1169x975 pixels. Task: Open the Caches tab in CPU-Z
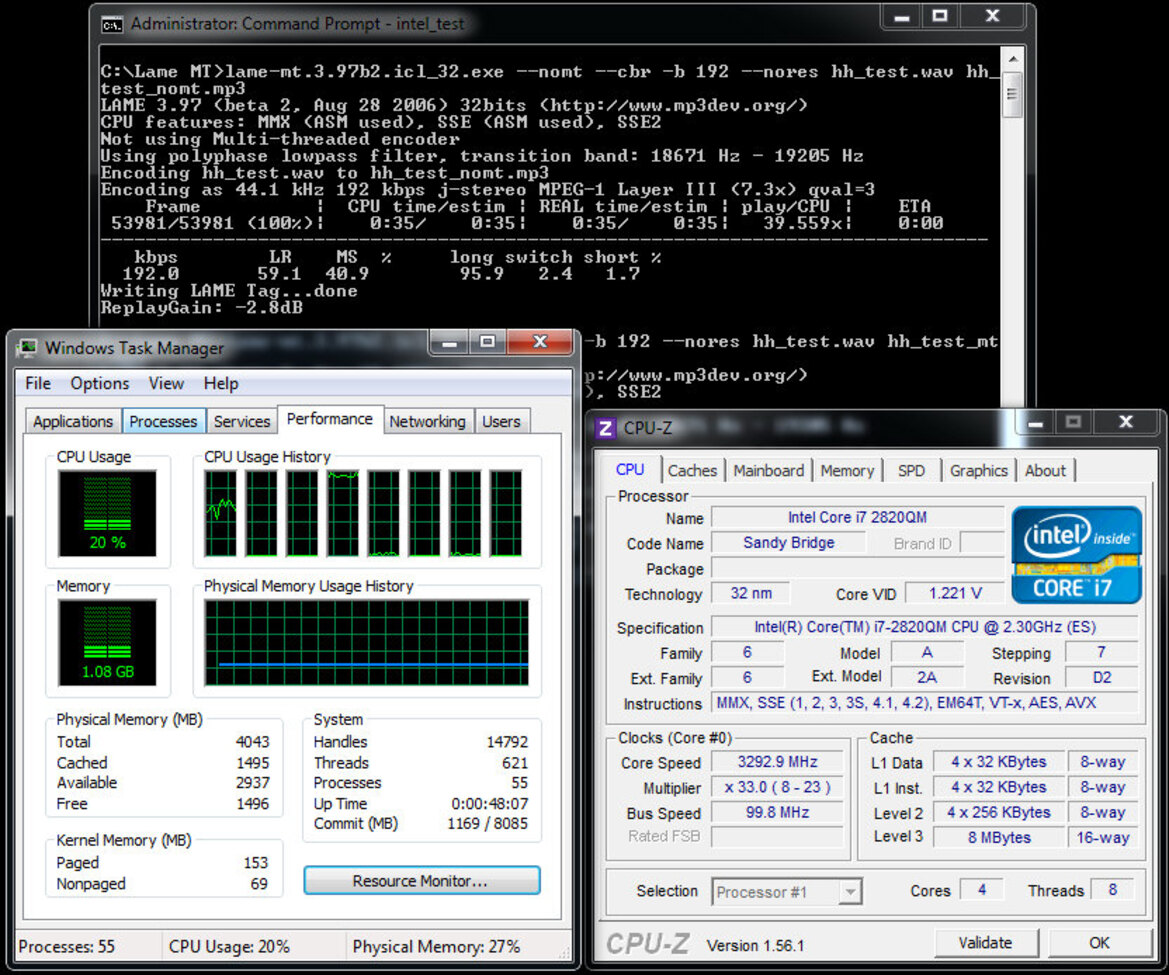[693, 470]
